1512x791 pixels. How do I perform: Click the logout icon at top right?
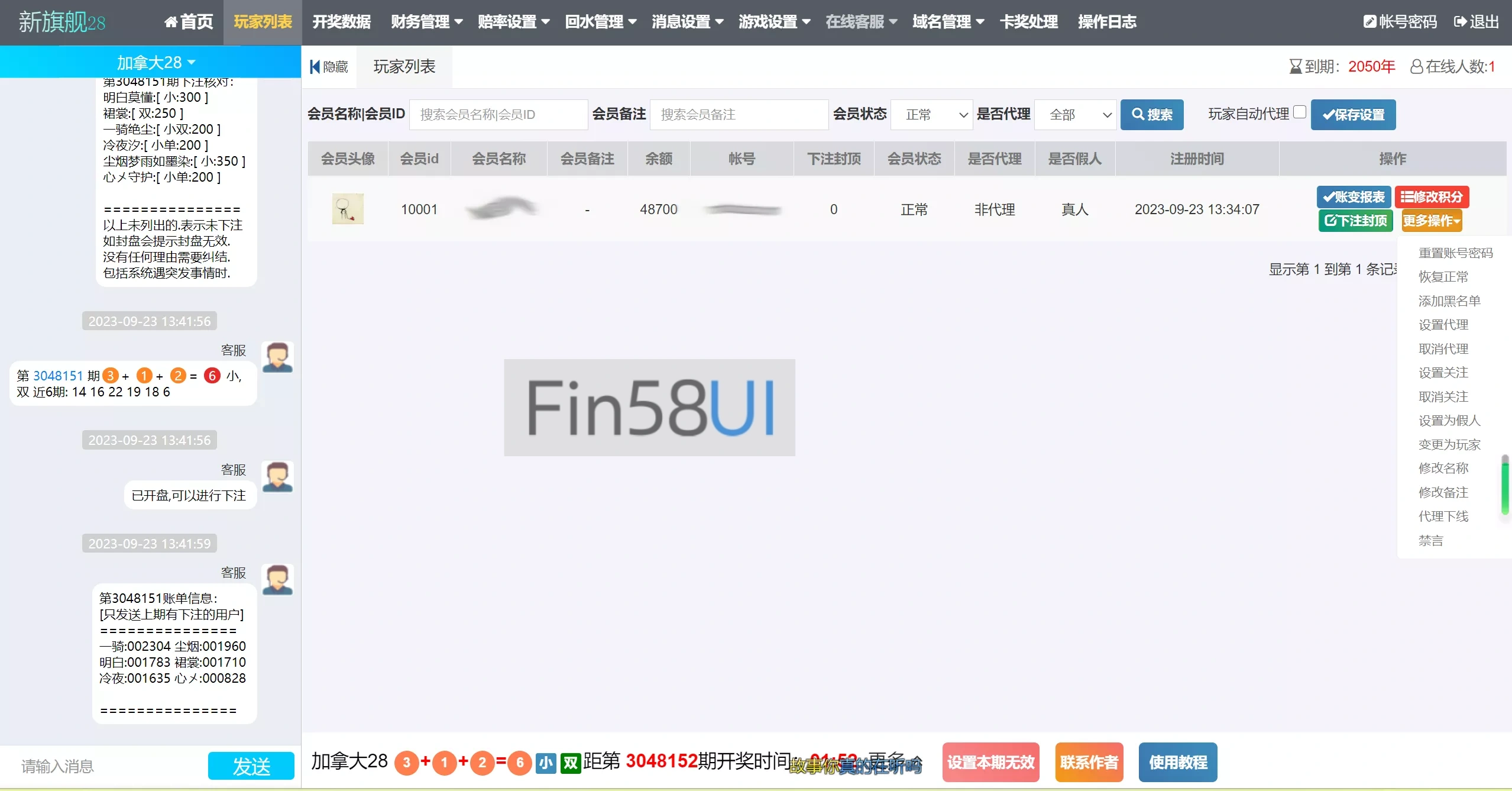coord(1458,21)
